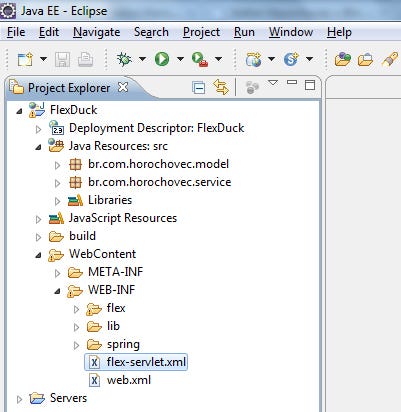
Task: Start Debug with the bug icon
Action: click(x=124, y=59)
